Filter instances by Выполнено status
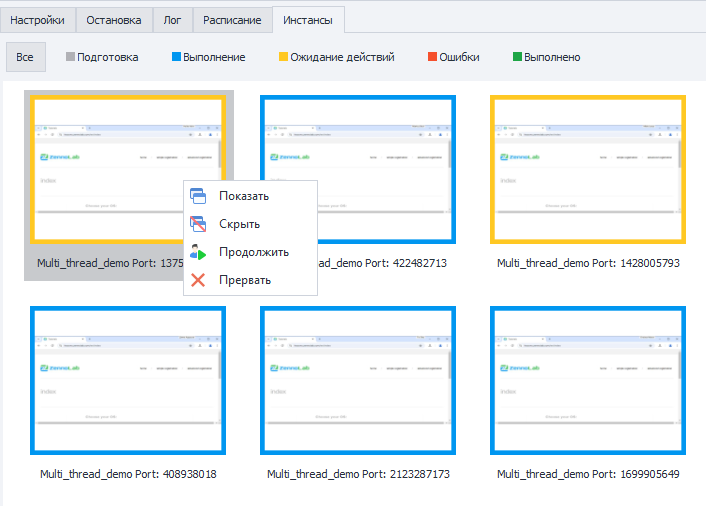Screen dimensions: 706x506 coord(545,57)
